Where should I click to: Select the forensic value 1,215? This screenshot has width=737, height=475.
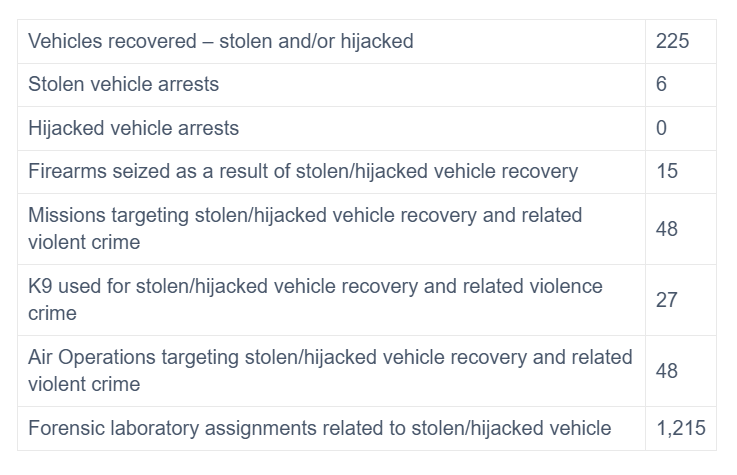(x=681, y=428)
